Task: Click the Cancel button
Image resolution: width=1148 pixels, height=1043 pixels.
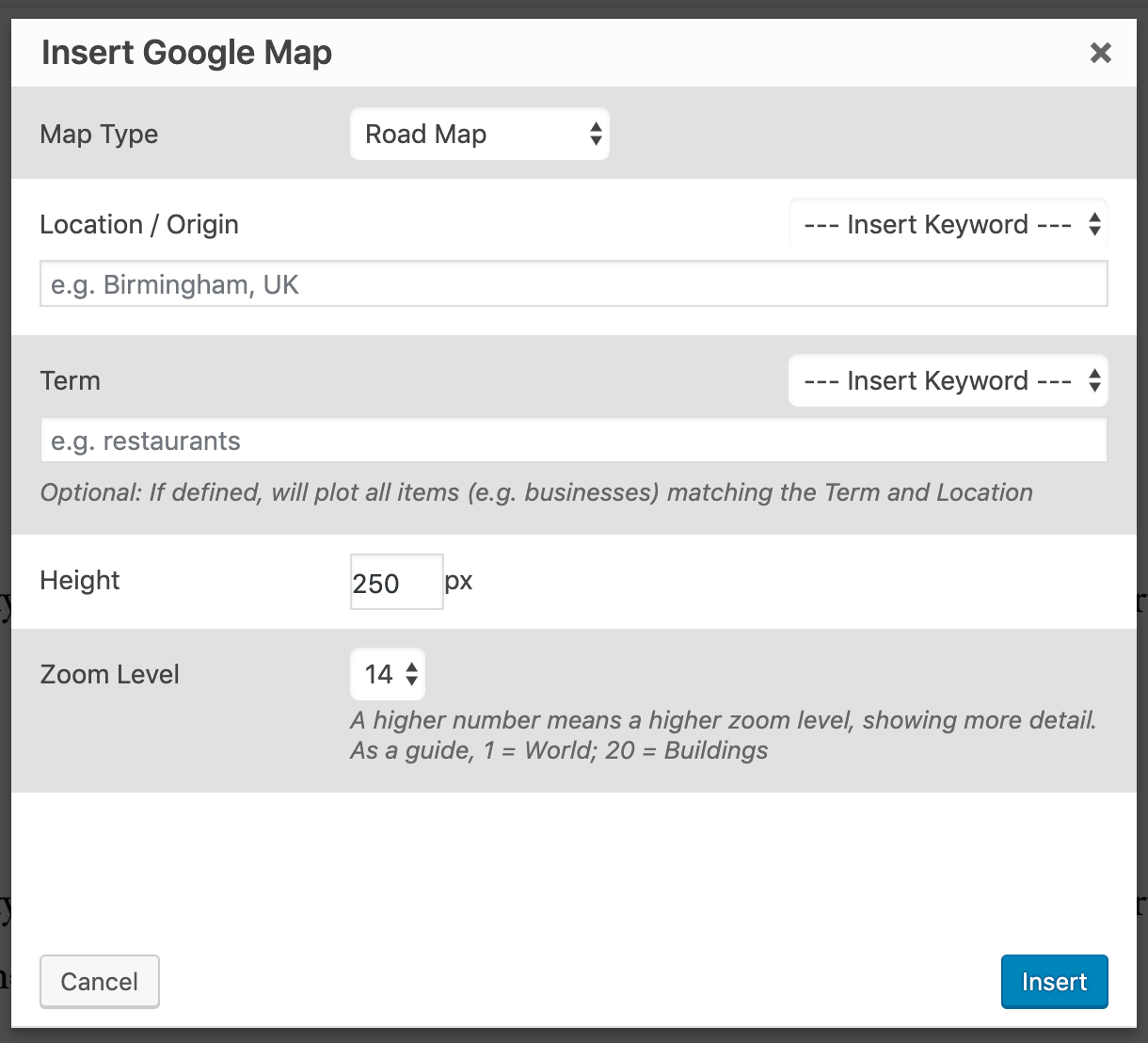Action: pyautogui.click(x=100, y=982)
